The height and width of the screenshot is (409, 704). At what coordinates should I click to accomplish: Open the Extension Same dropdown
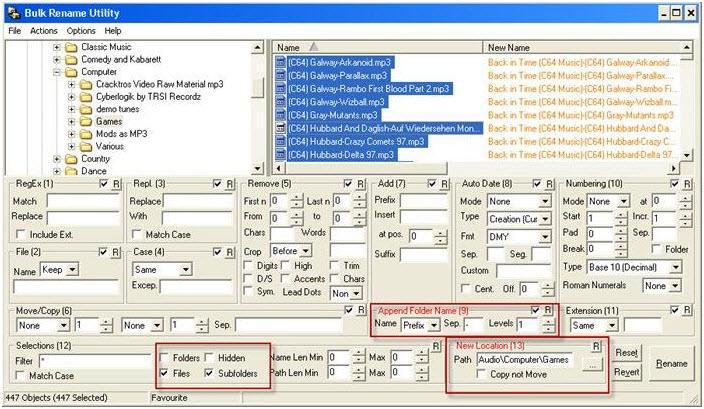click(x=612, y=325)
